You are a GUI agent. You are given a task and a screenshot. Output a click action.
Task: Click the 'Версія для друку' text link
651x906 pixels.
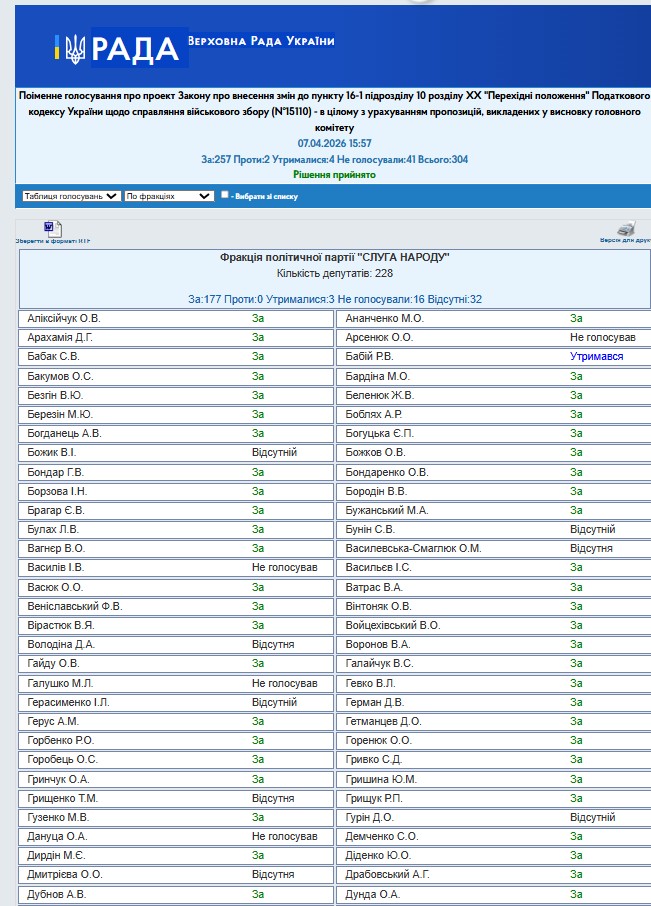625,240
